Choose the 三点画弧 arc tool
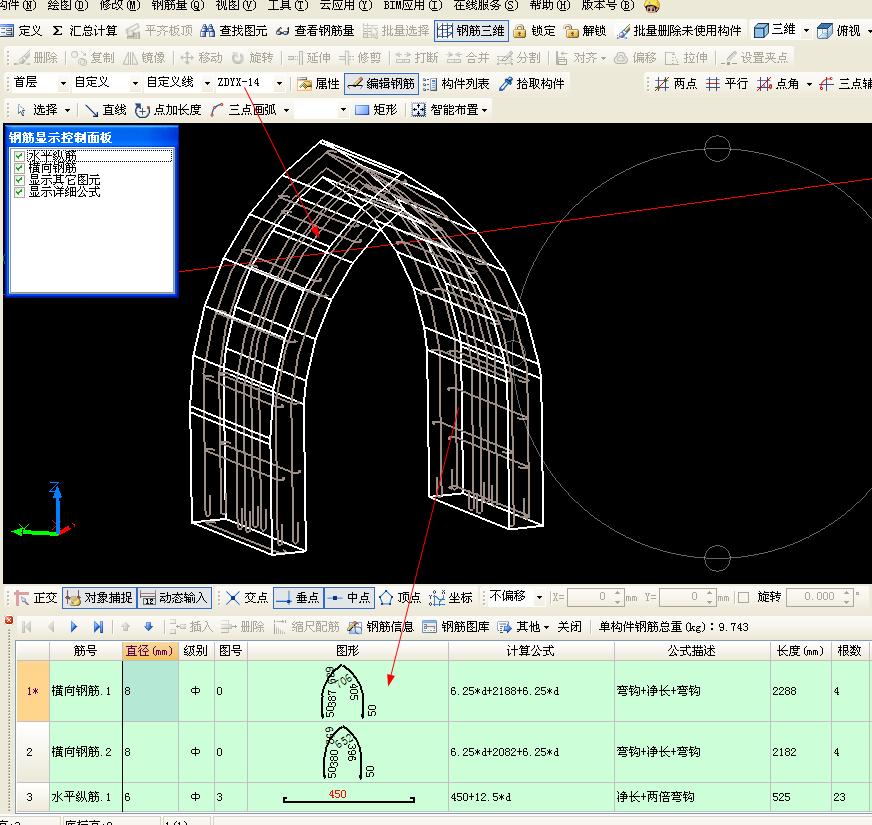The image size is (872, 825). [243, 110]
